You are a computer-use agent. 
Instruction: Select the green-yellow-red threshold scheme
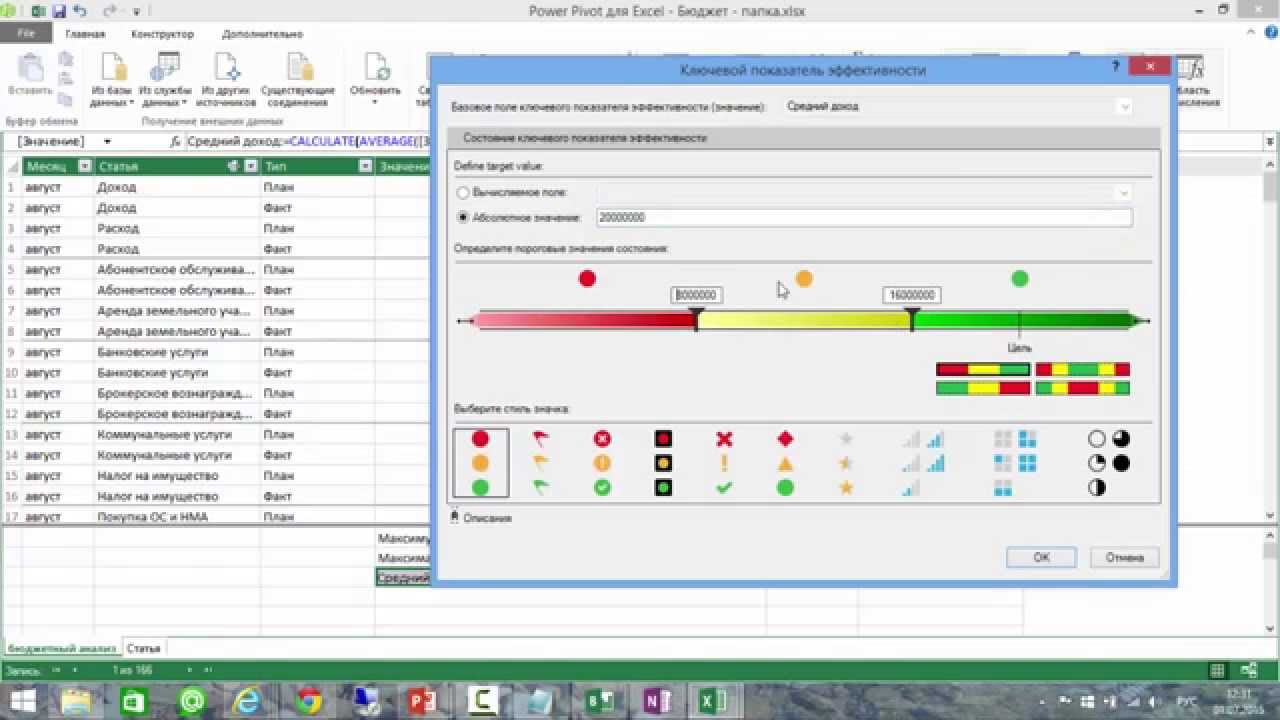coord(982,388)
